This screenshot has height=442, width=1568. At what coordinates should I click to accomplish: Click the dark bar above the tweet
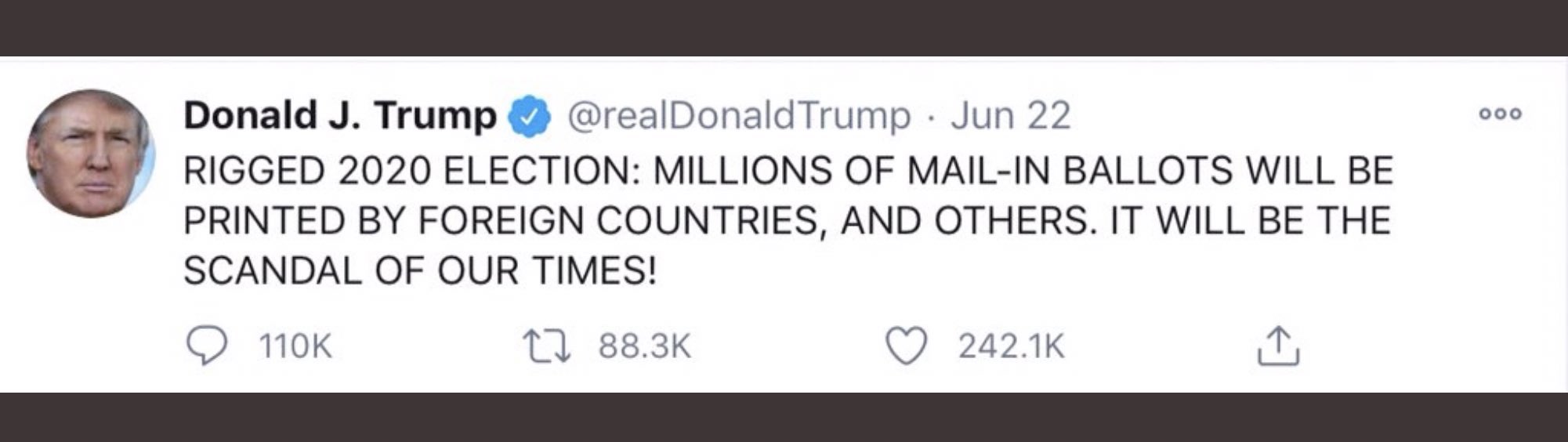pos(784,27)
